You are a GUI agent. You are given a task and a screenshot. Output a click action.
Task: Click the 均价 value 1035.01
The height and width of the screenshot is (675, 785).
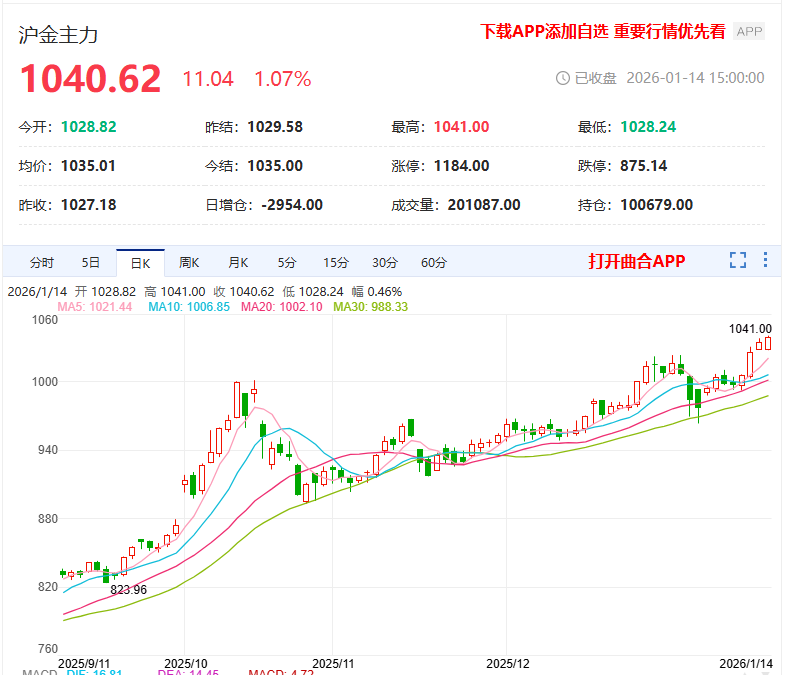(x=88, y=166)
